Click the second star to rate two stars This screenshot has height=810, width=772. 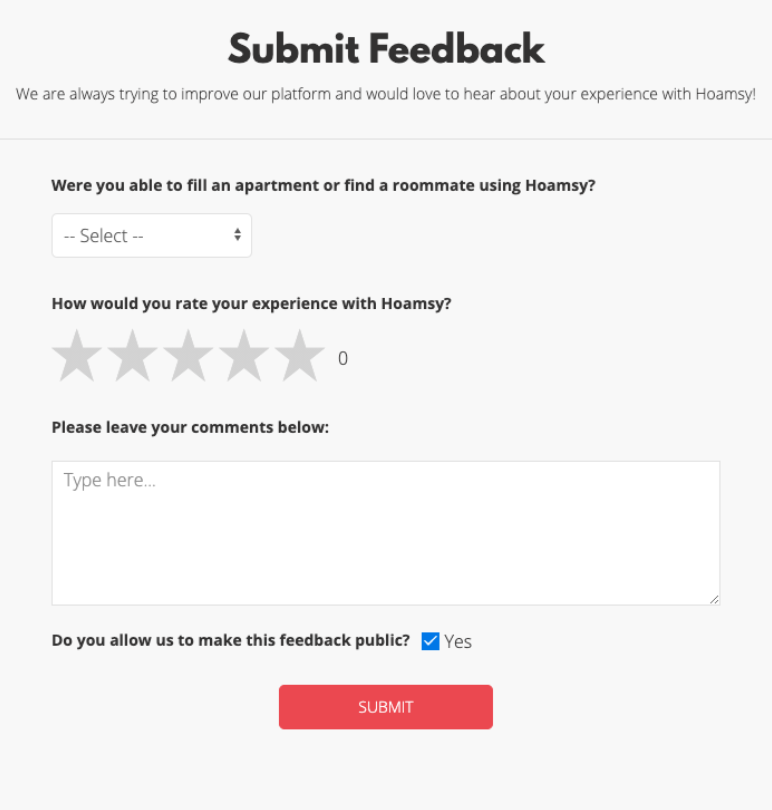133,354
